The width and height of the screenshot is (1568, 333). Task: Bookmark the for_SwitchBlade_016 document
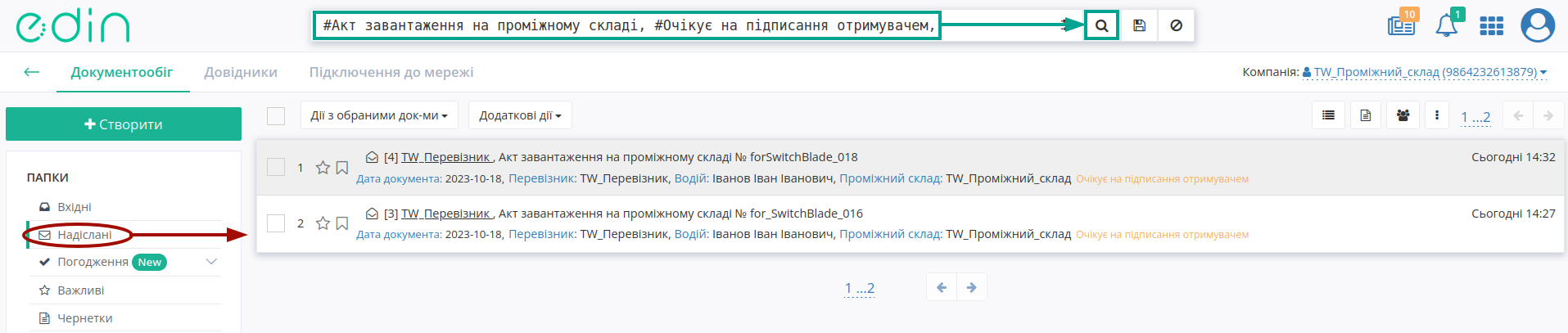pos(342,223)
